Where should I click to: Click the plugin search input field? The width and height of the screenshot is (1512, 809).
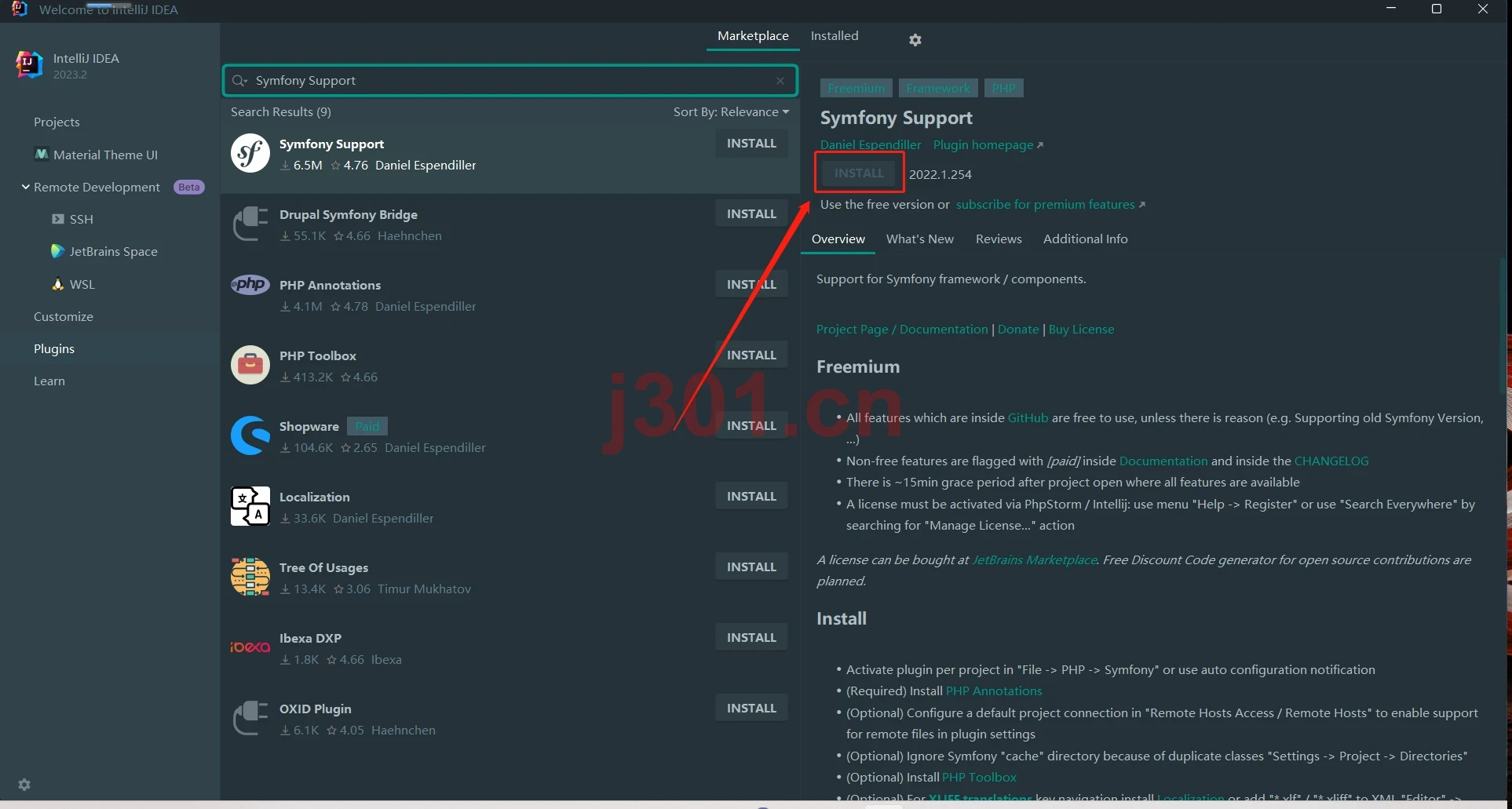[x=510, y=81]
